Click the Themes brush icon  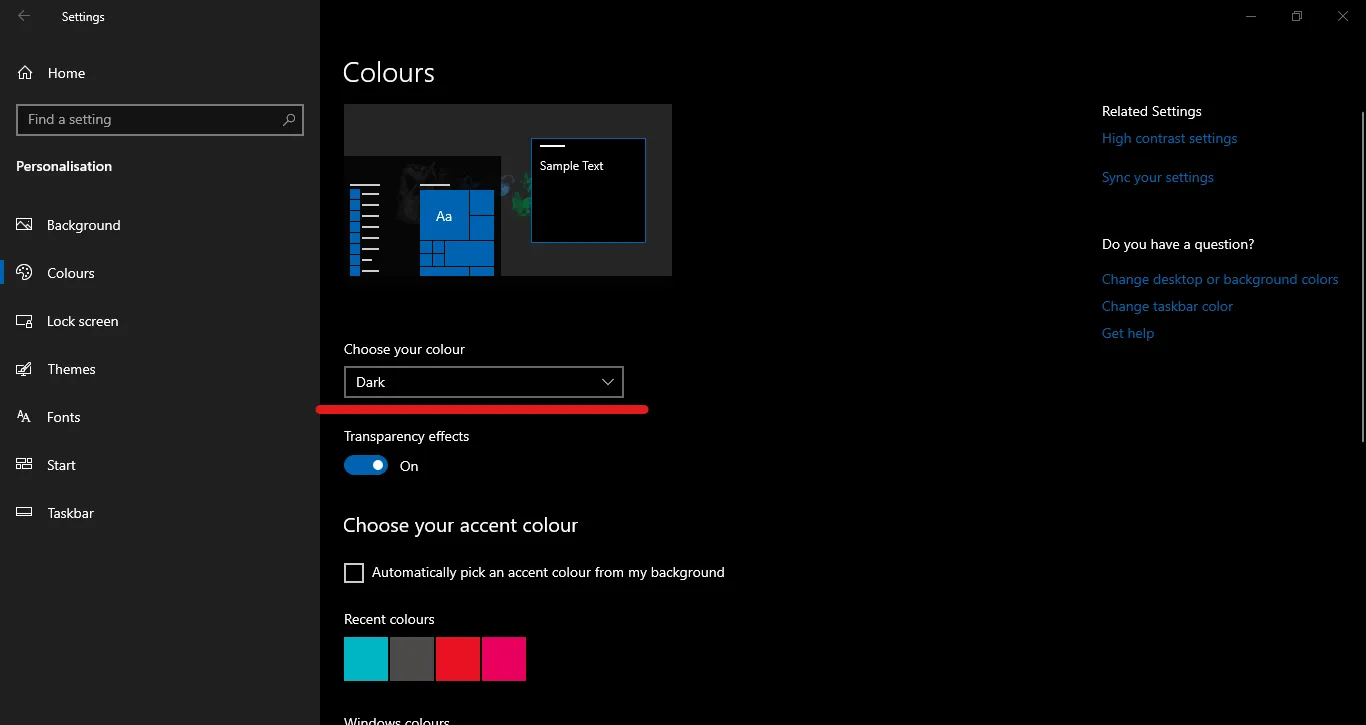pos(25,369)
